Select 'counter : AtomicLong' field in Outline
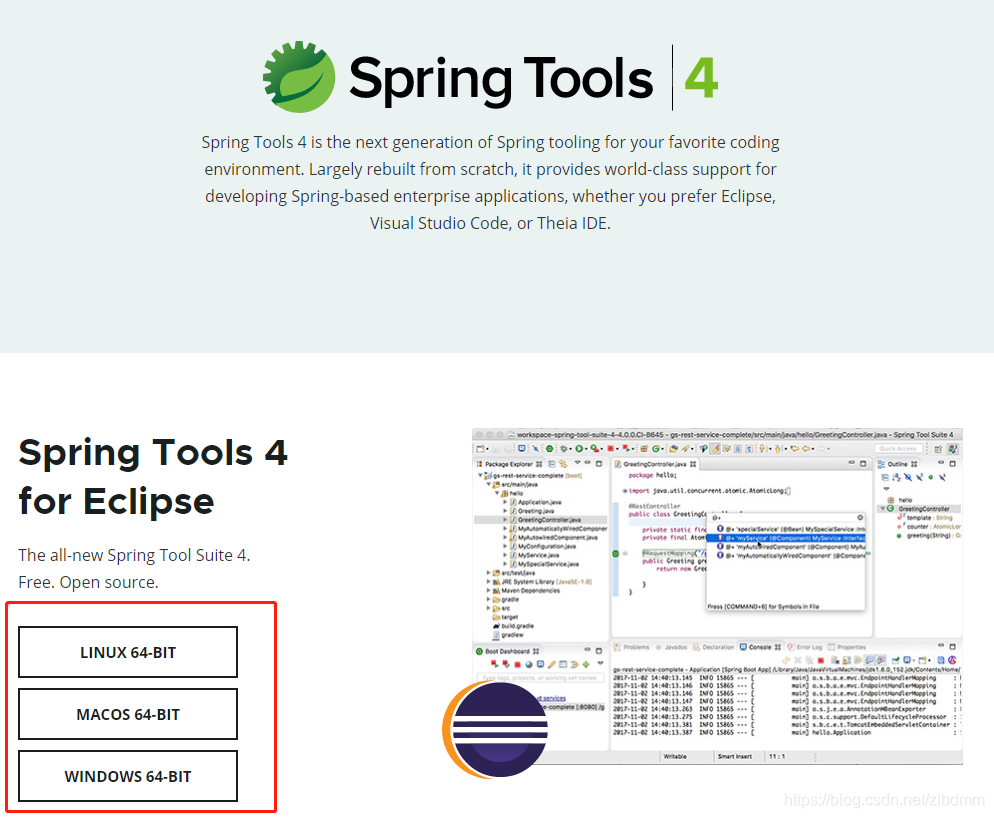 [x=929, y=526]
